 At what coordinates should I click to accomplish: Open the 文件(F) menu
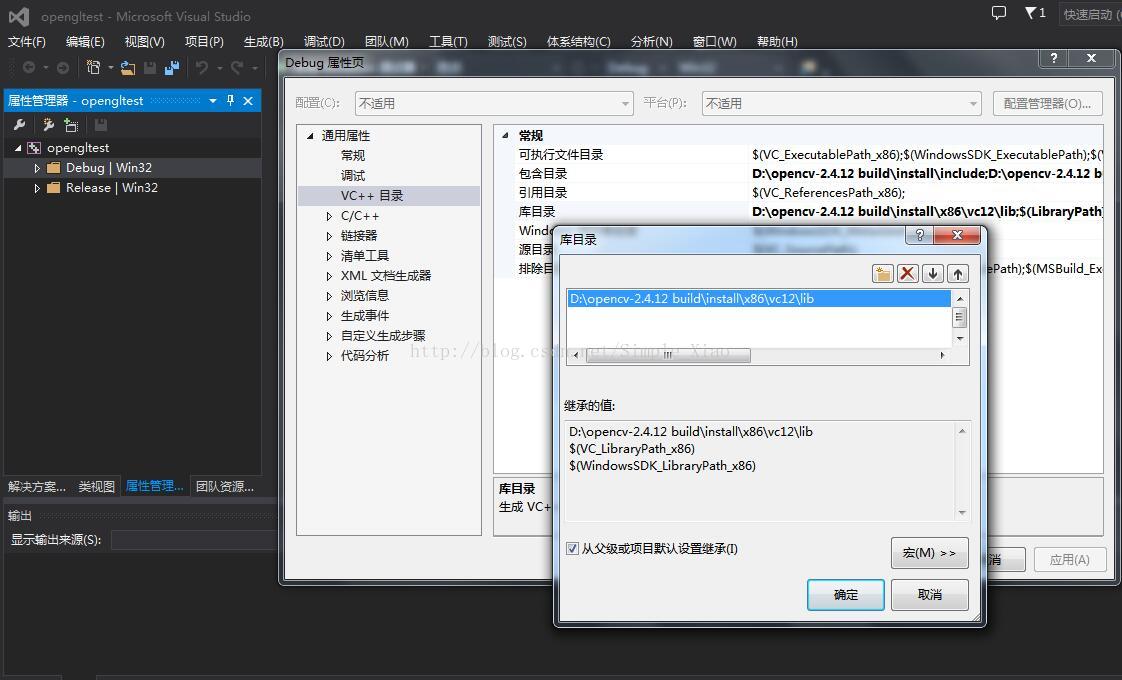coord(26,42)
